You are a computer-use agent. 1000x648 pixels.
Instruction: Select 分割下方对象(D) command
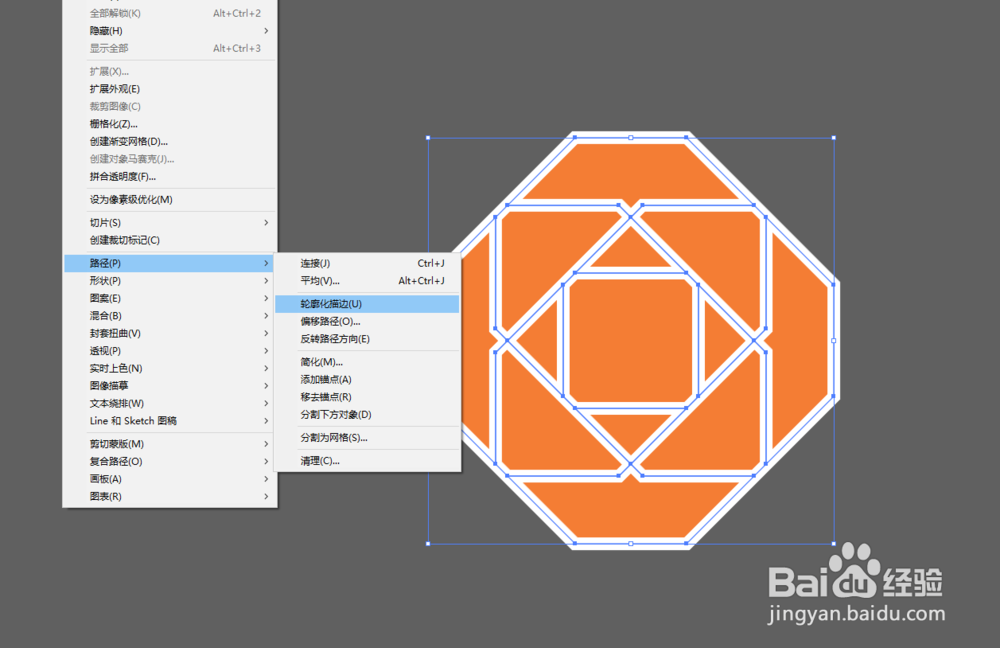(x=367, y=415)
